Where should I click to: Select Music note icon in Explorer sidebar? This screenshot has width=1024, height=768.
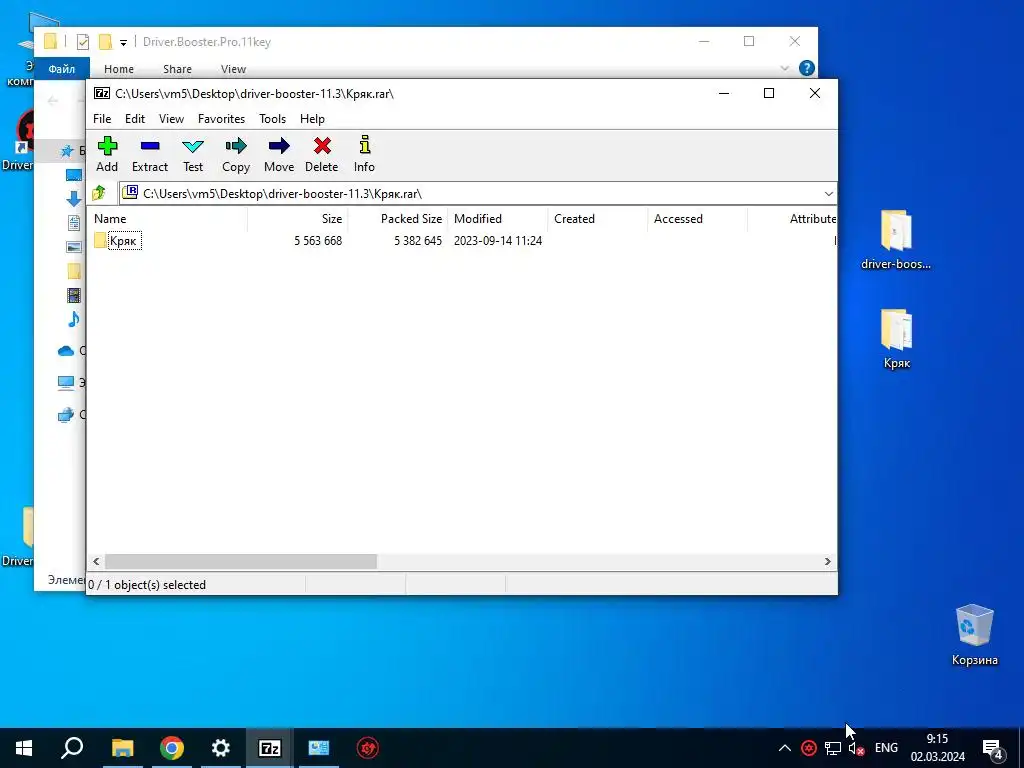(73, 319)
